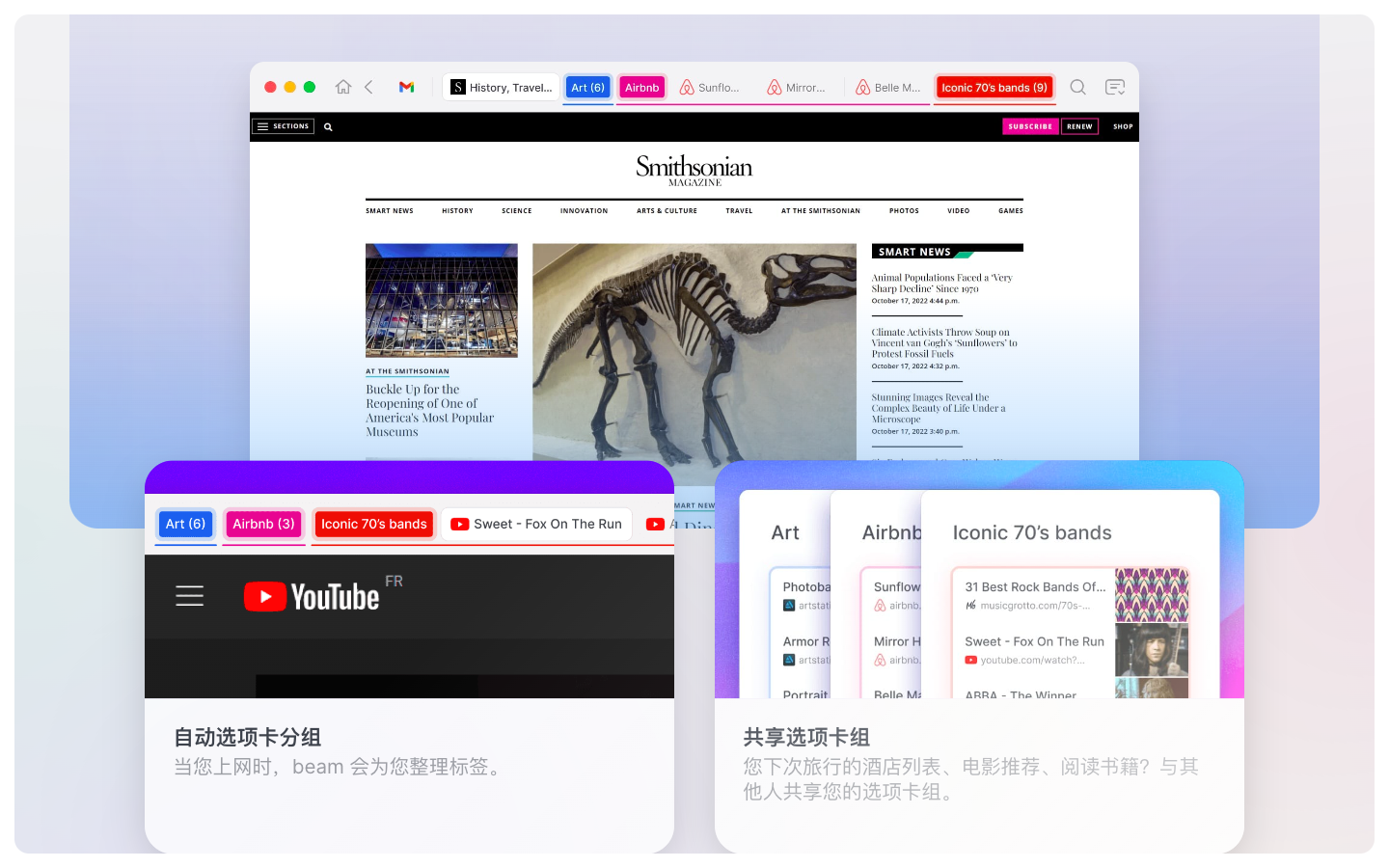Open the Mirror H Airbnb entry in the card
The image size is (1389, 868).
click(x=896, y=650)
